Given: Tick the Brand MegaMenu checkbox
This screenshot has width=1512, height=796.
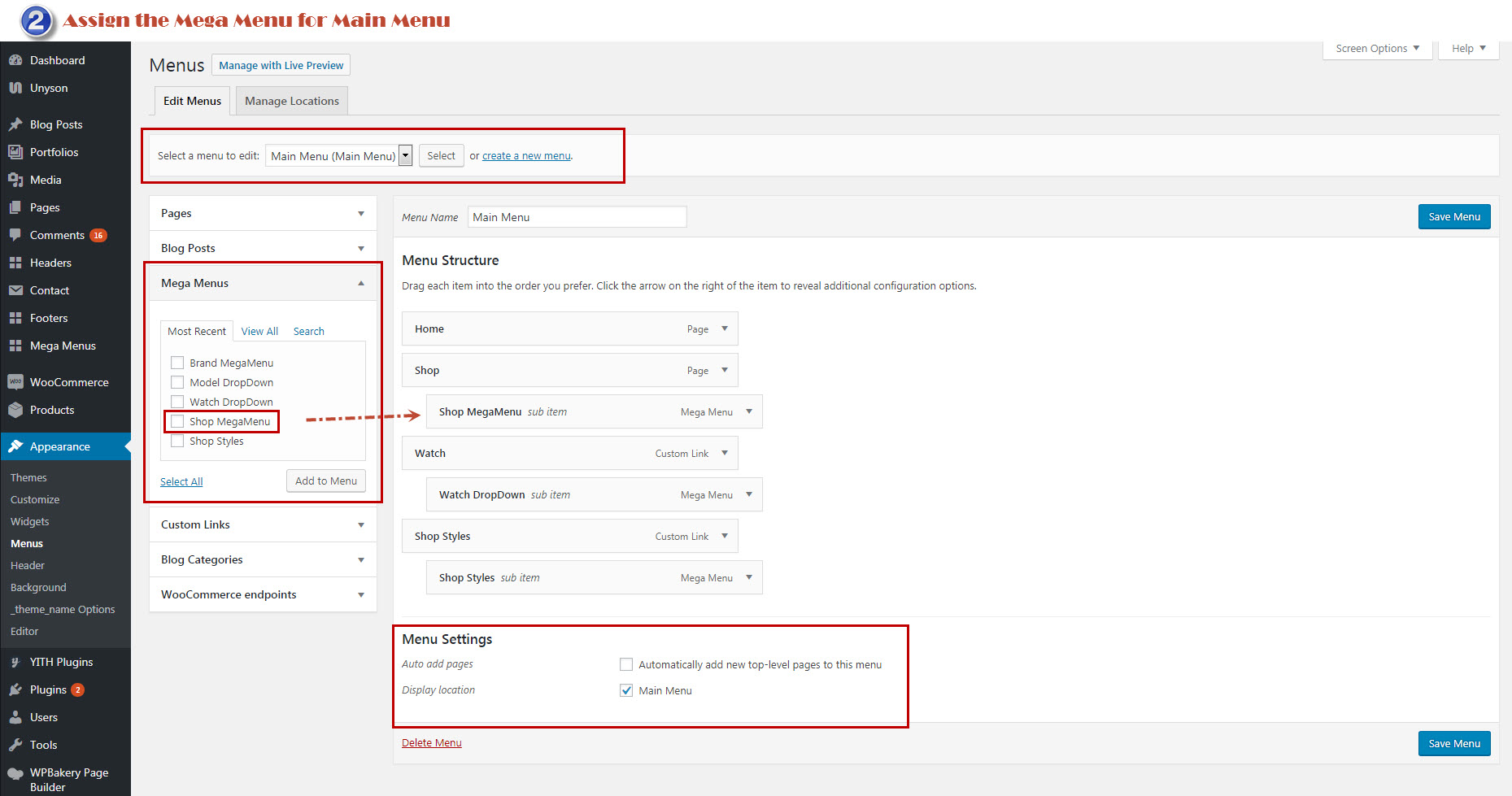Looking at the screenshot, I should tap(177, 363).
